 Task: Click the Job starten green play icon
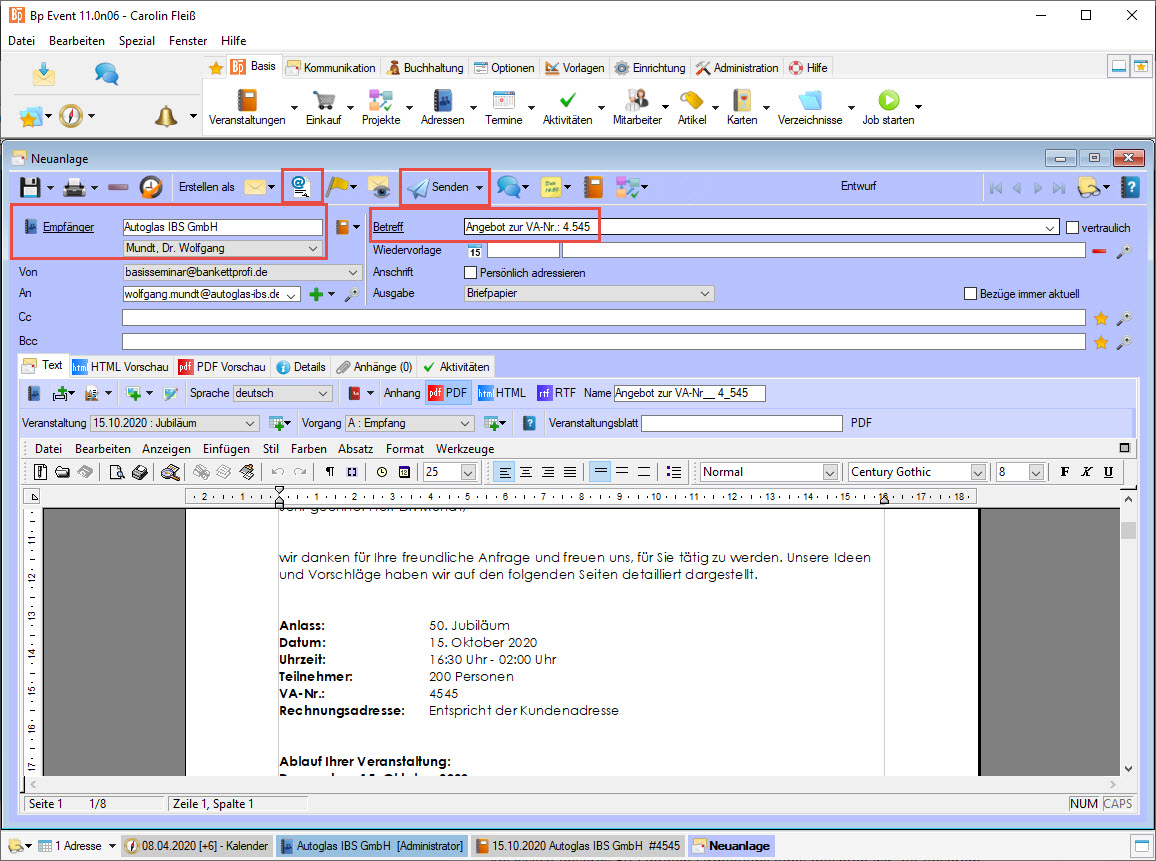click(x=888, y=100)
